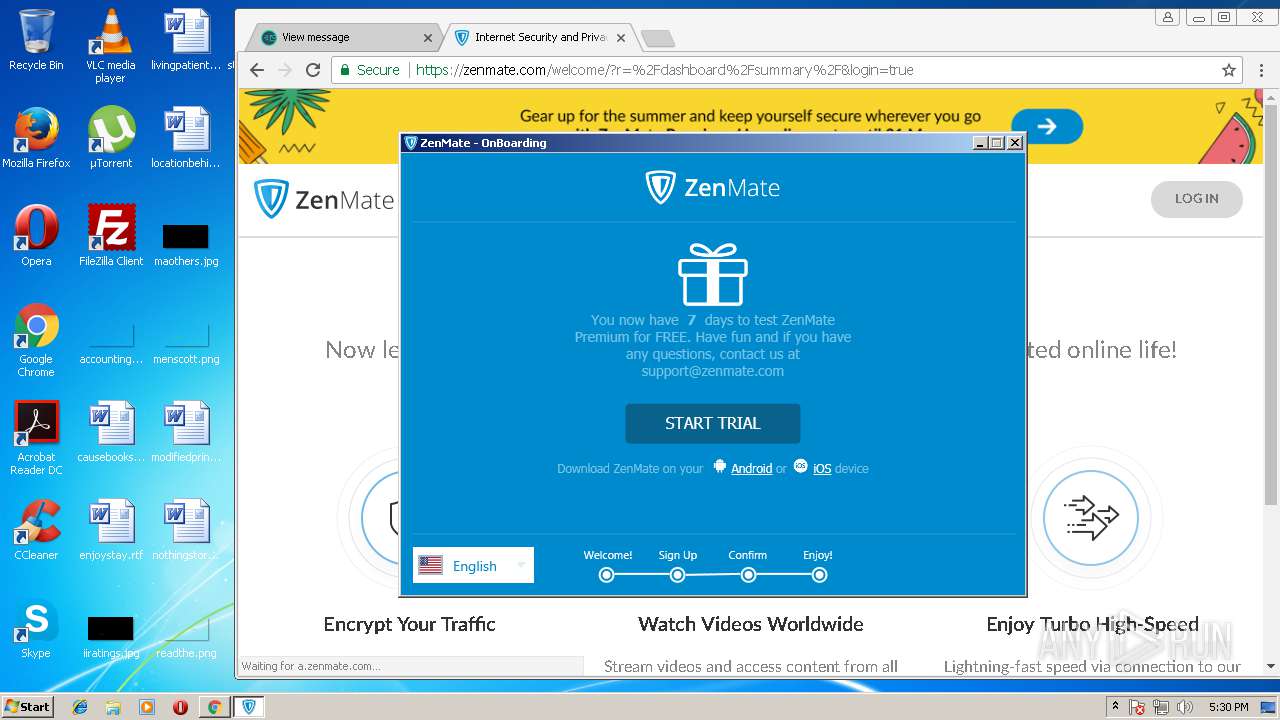This screenshot has width=1280, height=720.
Task: Click the Turbo High-Speed arrows icon
Action: pos(1090,517)
